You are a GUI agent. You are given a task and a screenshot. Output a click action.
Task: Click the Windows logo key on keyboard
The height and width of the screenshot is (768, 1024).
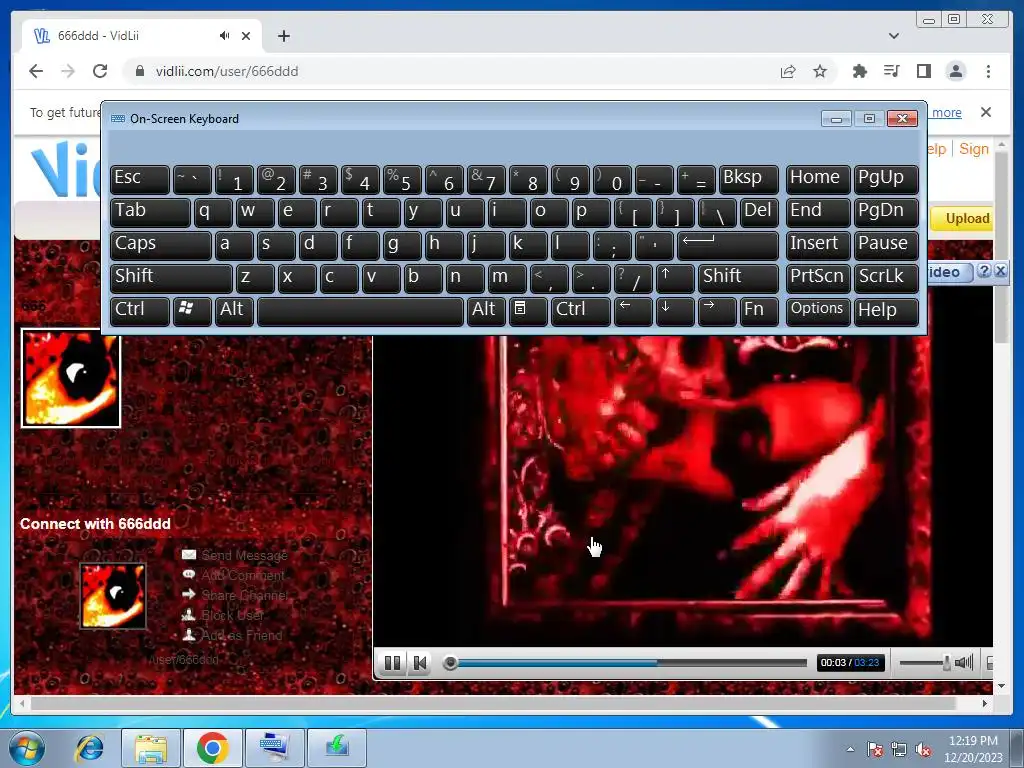pos(192,311)
